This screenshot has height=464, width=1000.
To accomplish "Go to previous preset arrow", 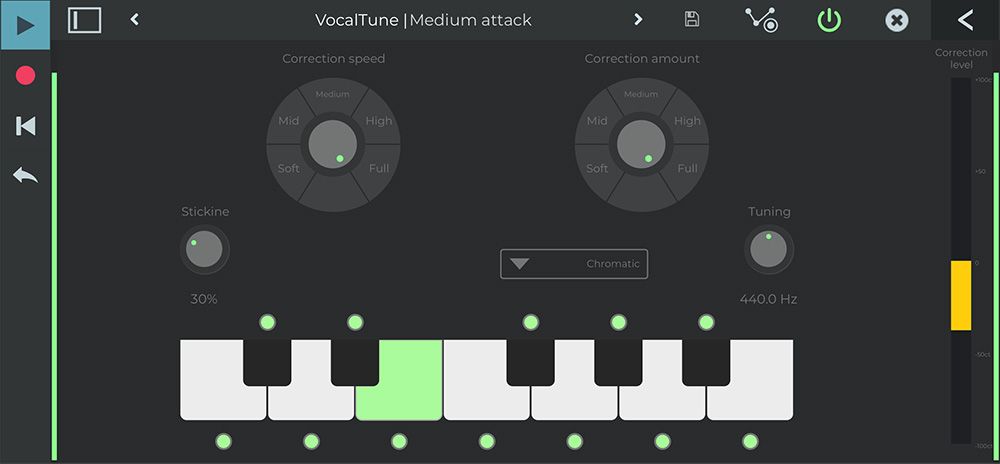I will [135, 20].
